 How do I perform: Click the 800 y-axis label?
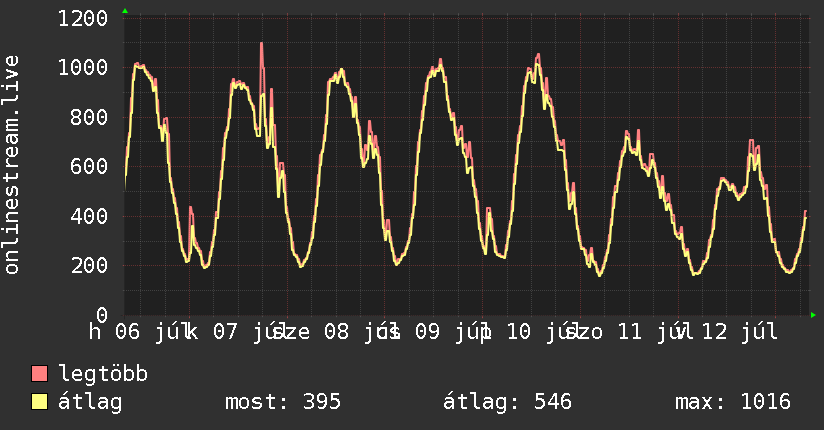tap(89, 117)
